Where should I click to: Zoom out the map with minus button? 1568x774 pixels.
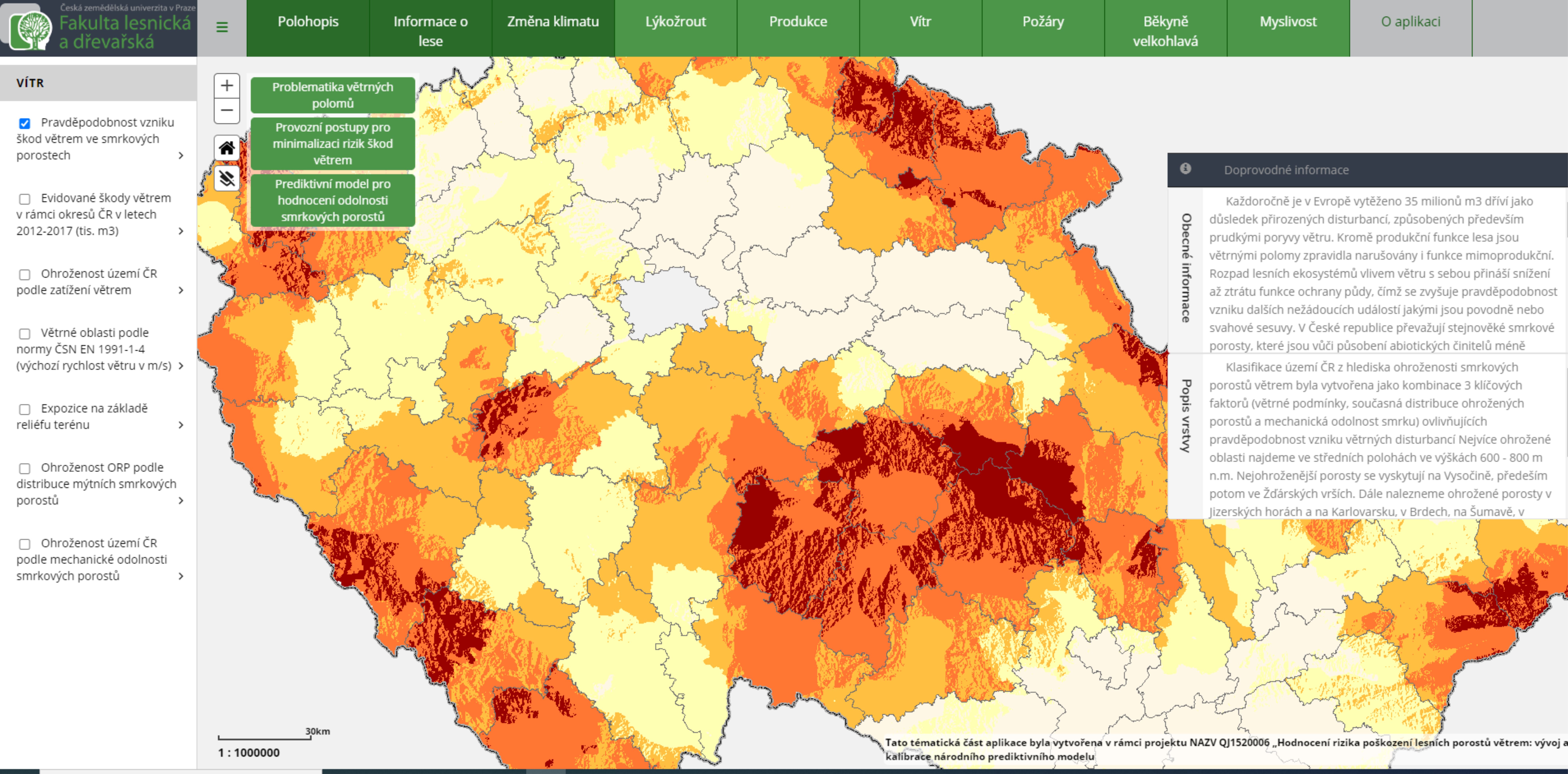coord(227,111)
